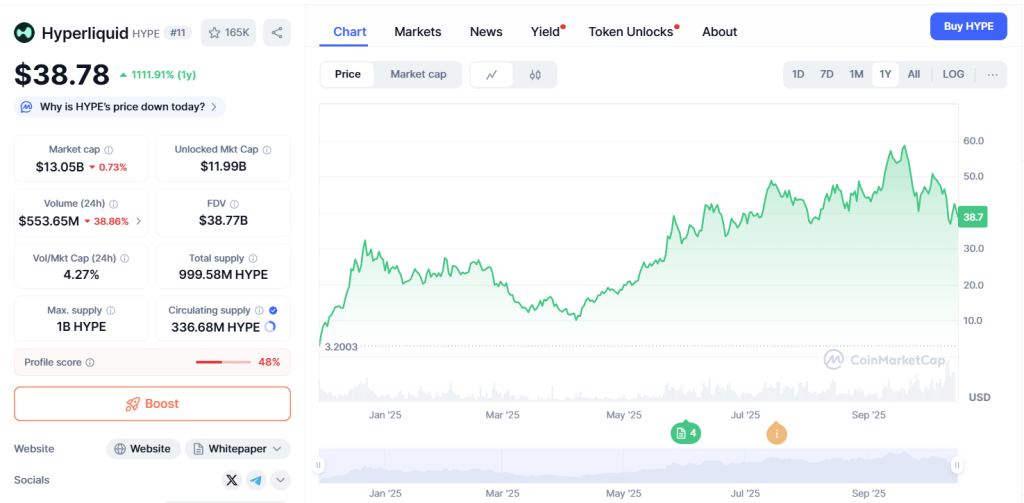Open the Chart tab
1024x503 pixels.
click(349, 31)
